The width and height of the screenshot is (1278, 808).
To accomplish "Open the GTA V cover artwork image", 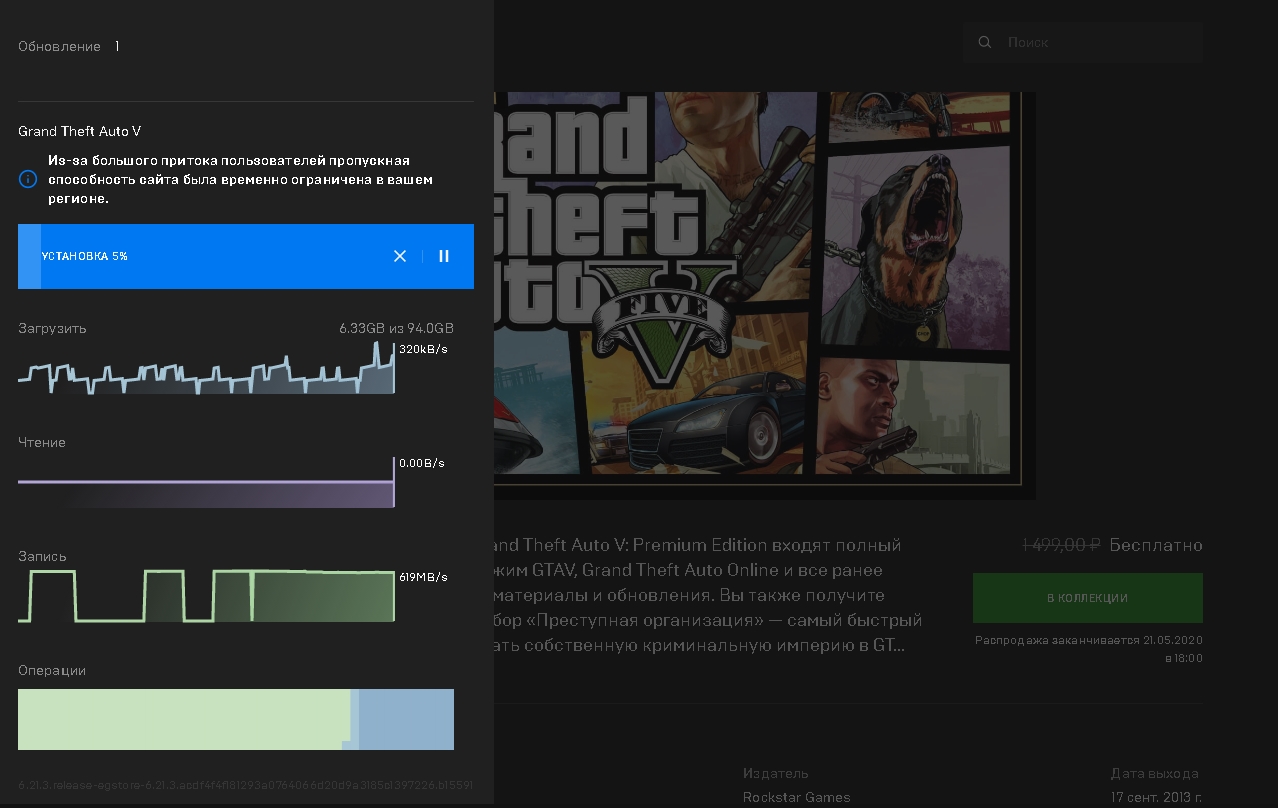I will tap(765, 295).
